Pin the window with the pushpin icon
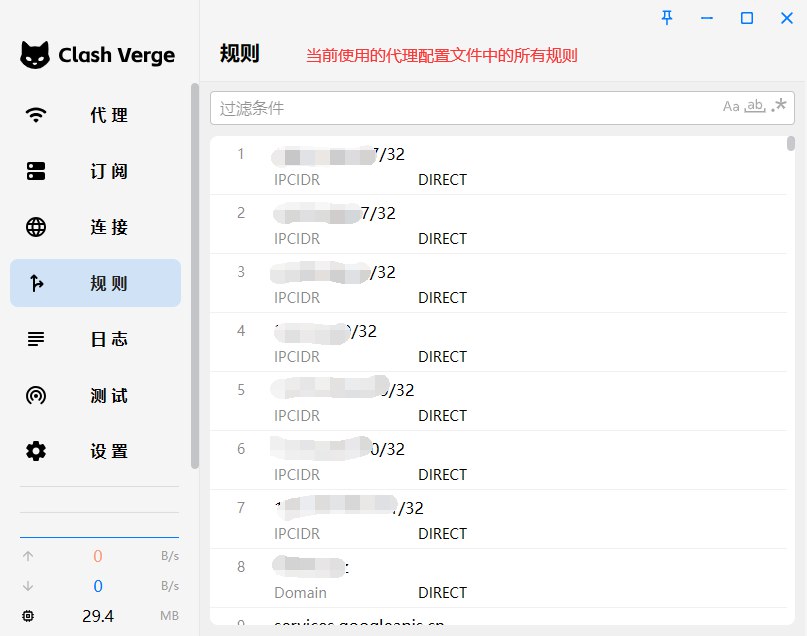Image resolution: width=807 pixels, height=636 pixels. click(x=667, y=18)
